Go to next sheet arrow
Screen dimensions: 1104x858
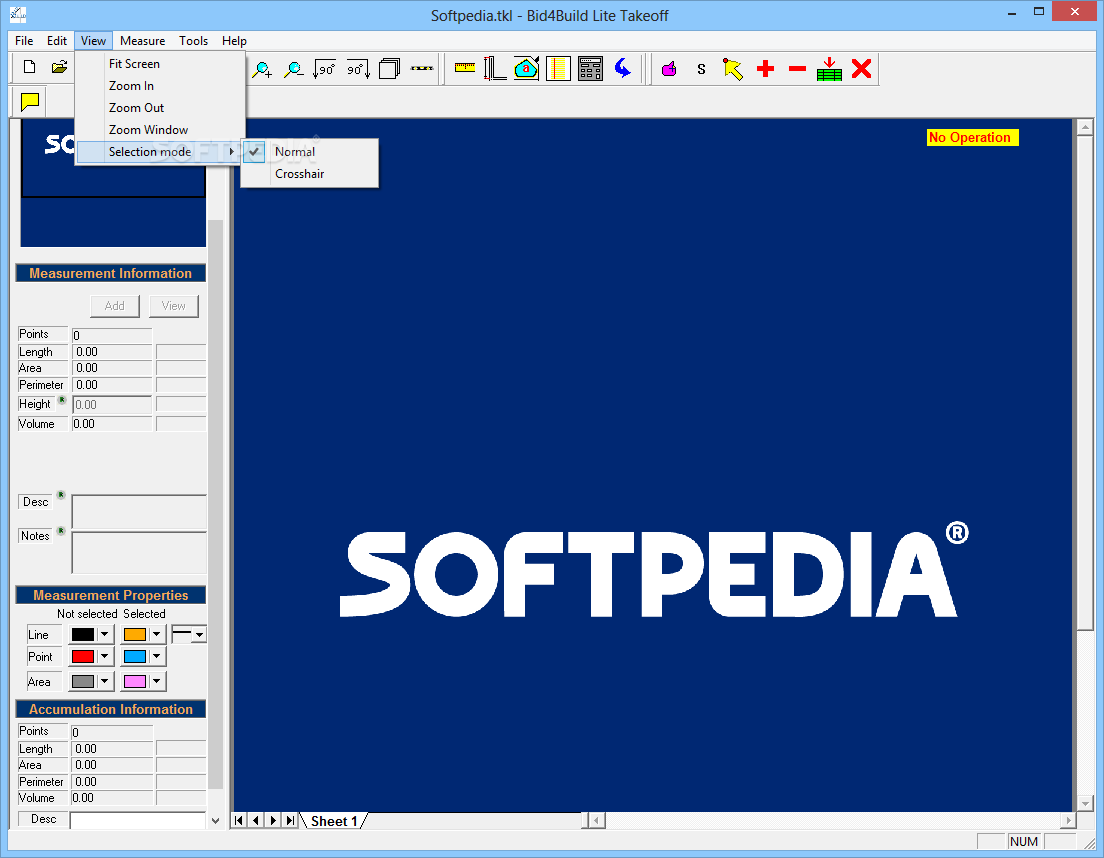click(x=273, y=820)
